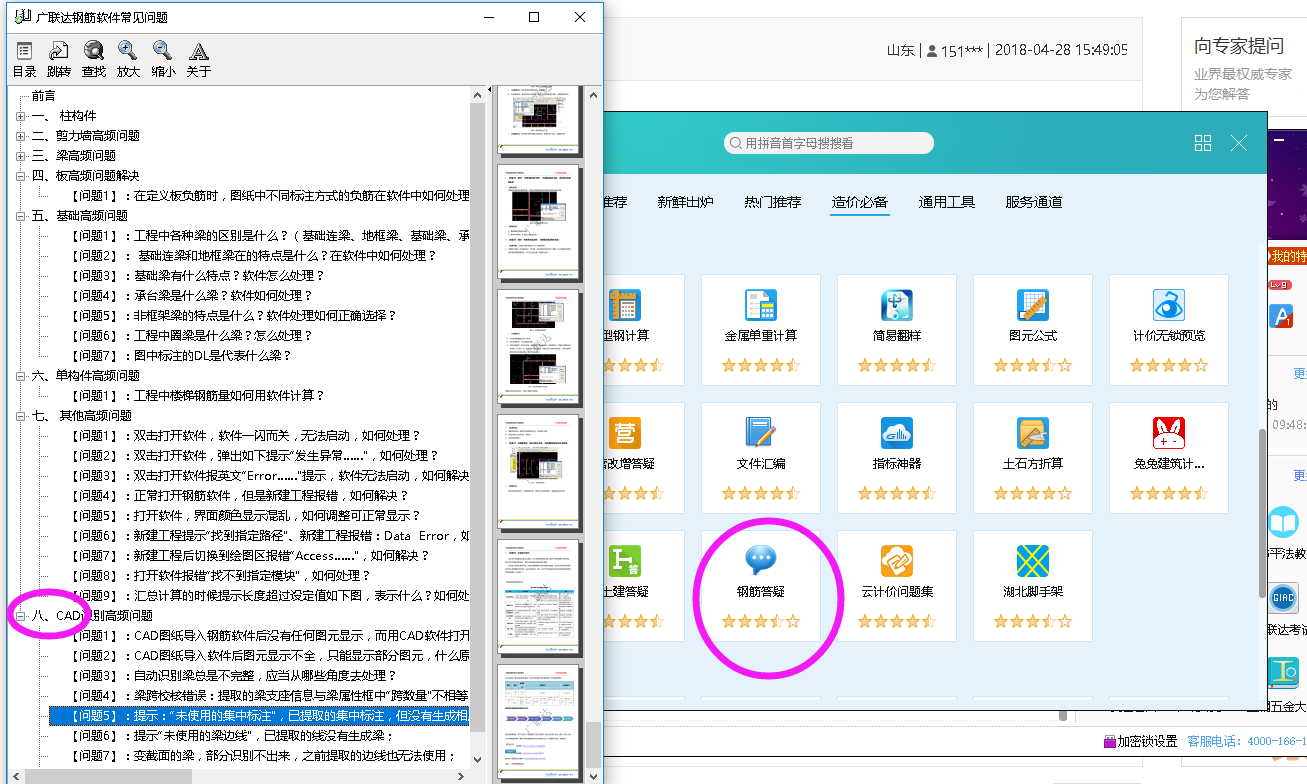This screenshot has width=1307, height=784.
Task: Collapse the 八、CAD识别高频问题 tree node
Action: click(20, 616)
